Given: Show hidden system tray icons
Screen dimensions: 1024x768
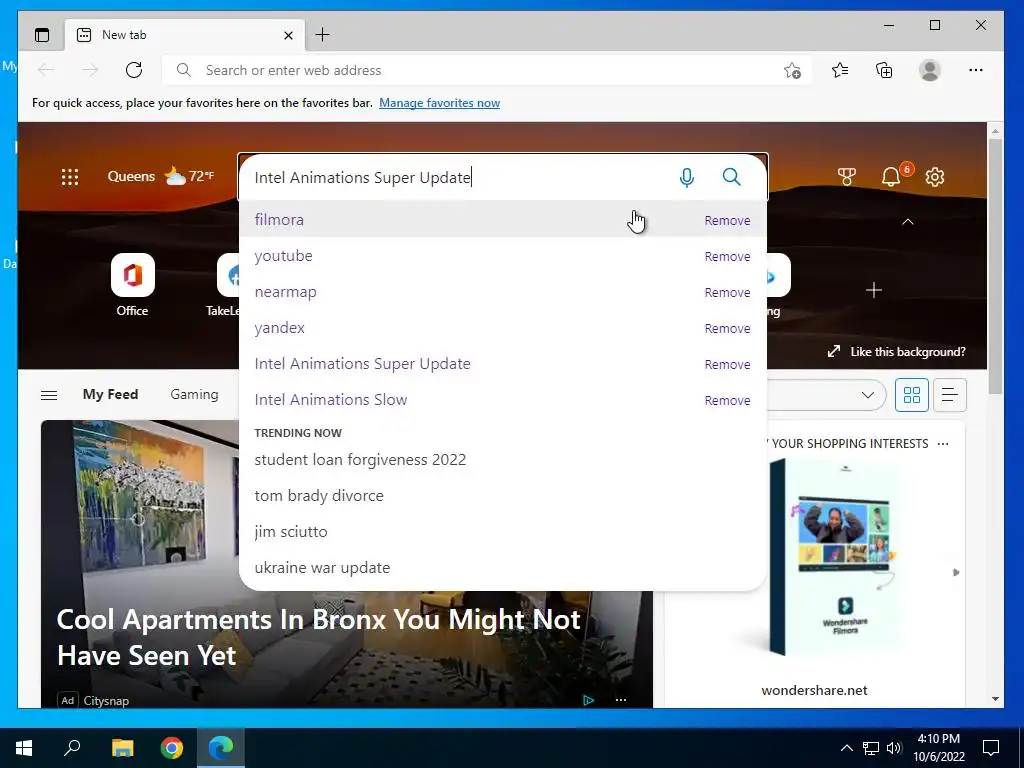Looking at the screenshot, I should click(846, 748).
